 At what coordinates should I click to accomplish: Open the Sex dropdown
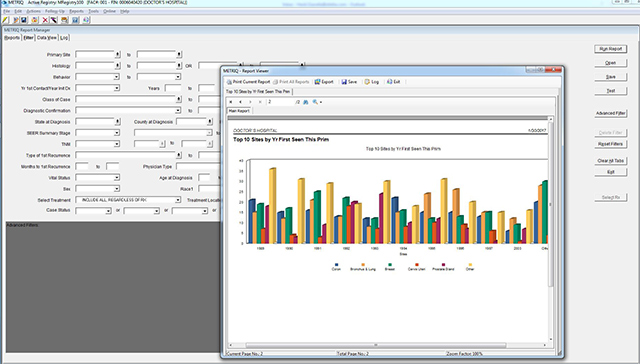tap(117, 189)
